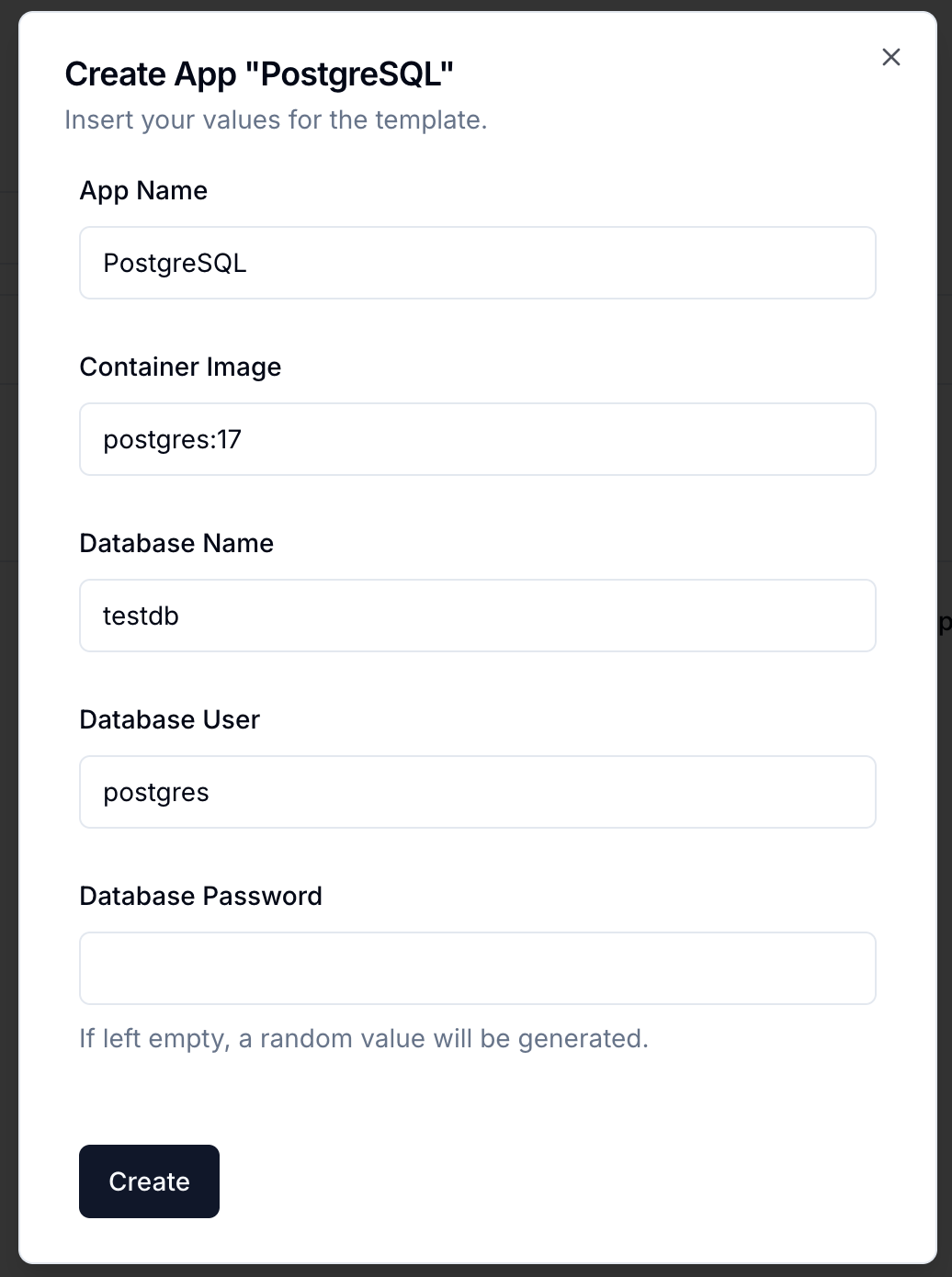Select the App Name label text
The height and width of the screenshot is (1277, 952).
click(143, 191)
